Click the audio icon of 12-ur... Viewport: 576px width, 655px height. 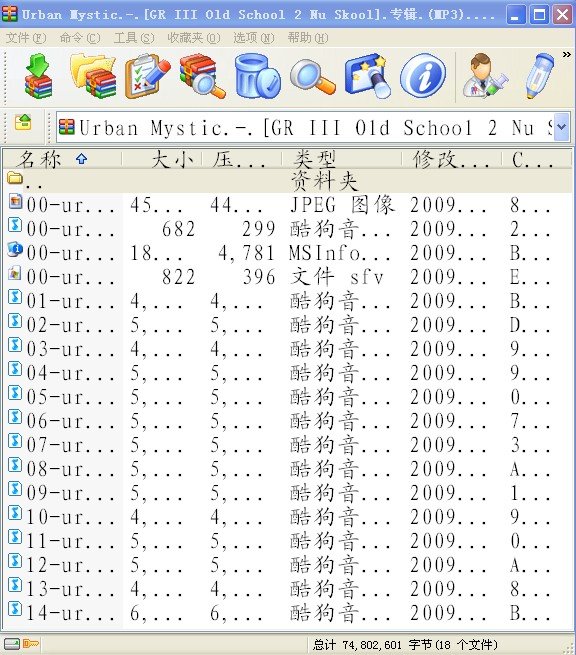coord(15,561)
